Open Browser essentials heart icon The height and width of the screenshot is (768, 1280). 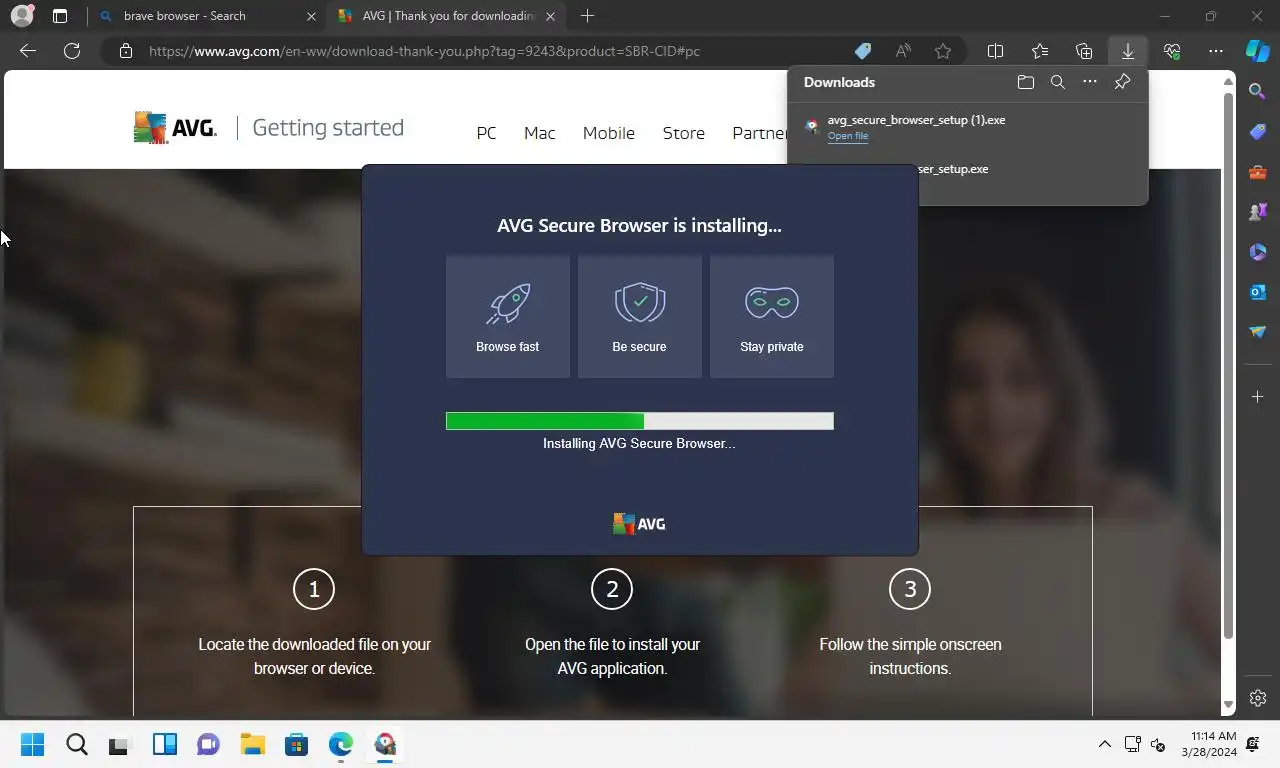[x=1172, y=51]
